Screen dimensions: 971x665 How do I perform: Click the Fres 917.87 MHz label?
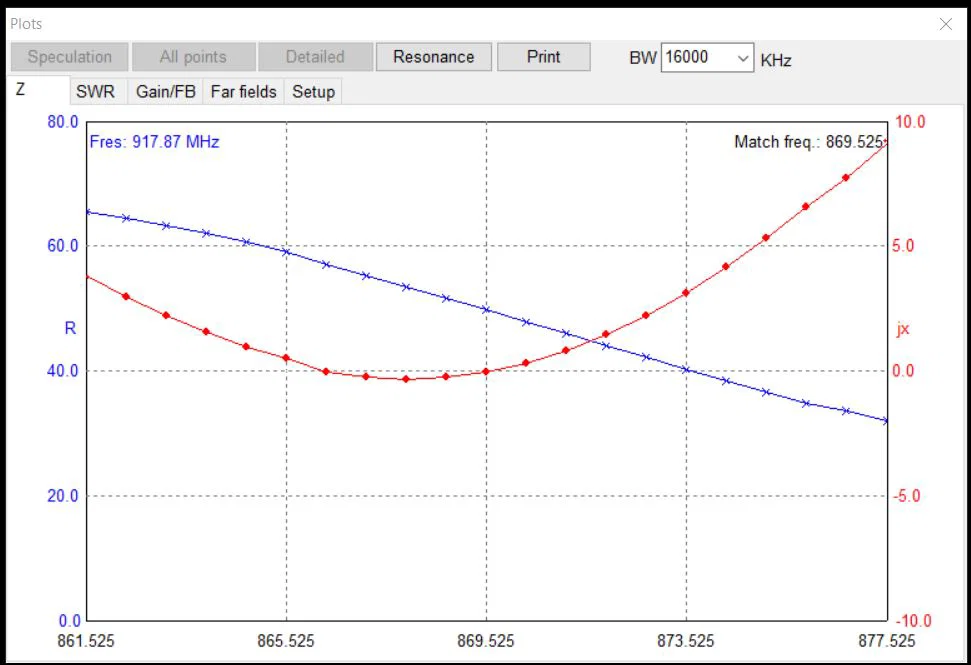point(154,142)
